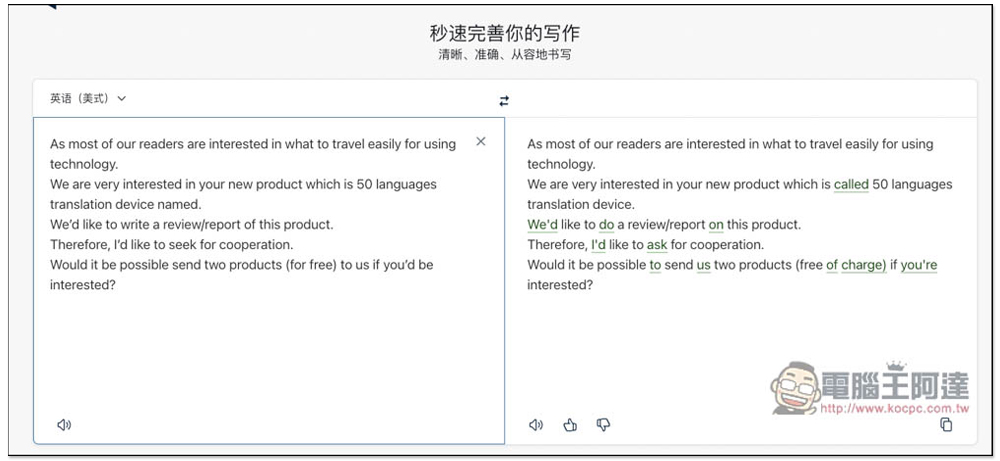Open the 英语（美式）language dropdown
The image size is (1000, 461).
click(88, 98)
